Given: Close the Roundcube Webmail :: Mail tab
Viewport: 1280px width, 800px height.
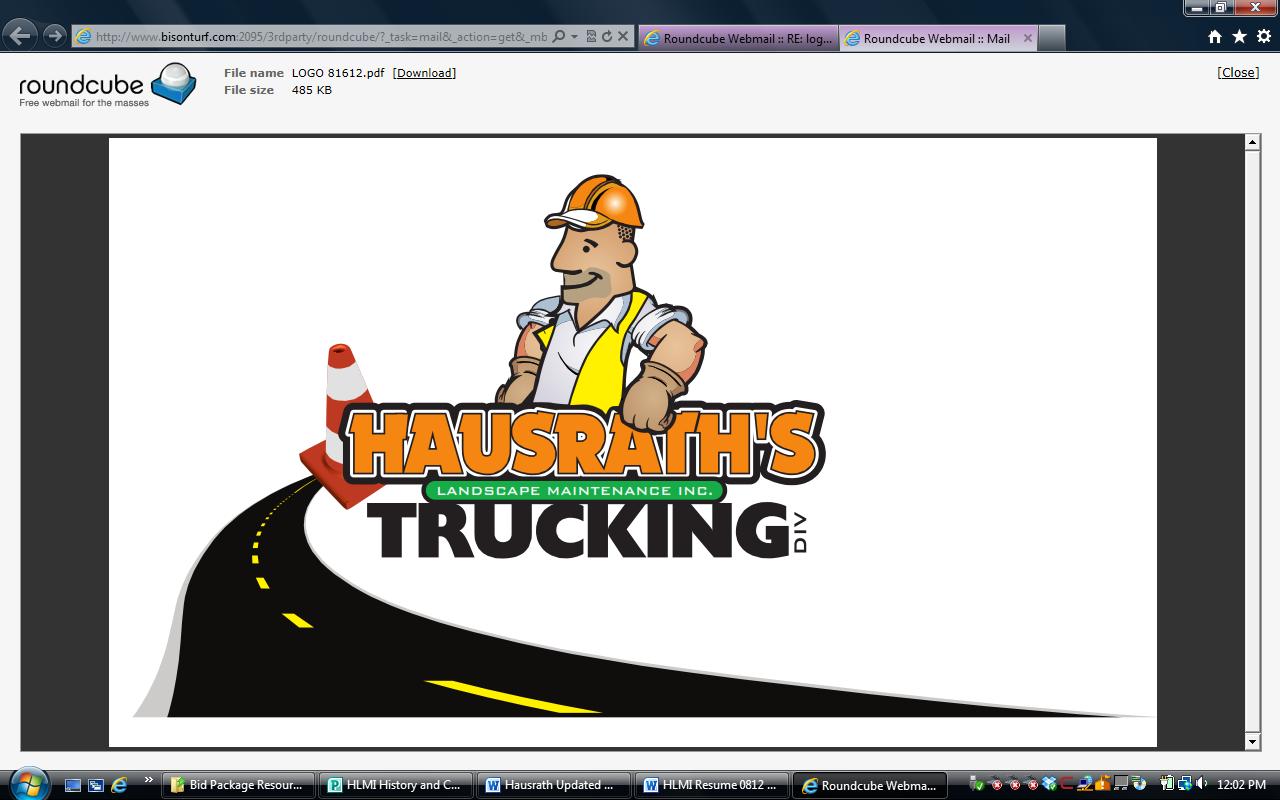Looking at the screenshot, I should click(x=1027, y=38).
